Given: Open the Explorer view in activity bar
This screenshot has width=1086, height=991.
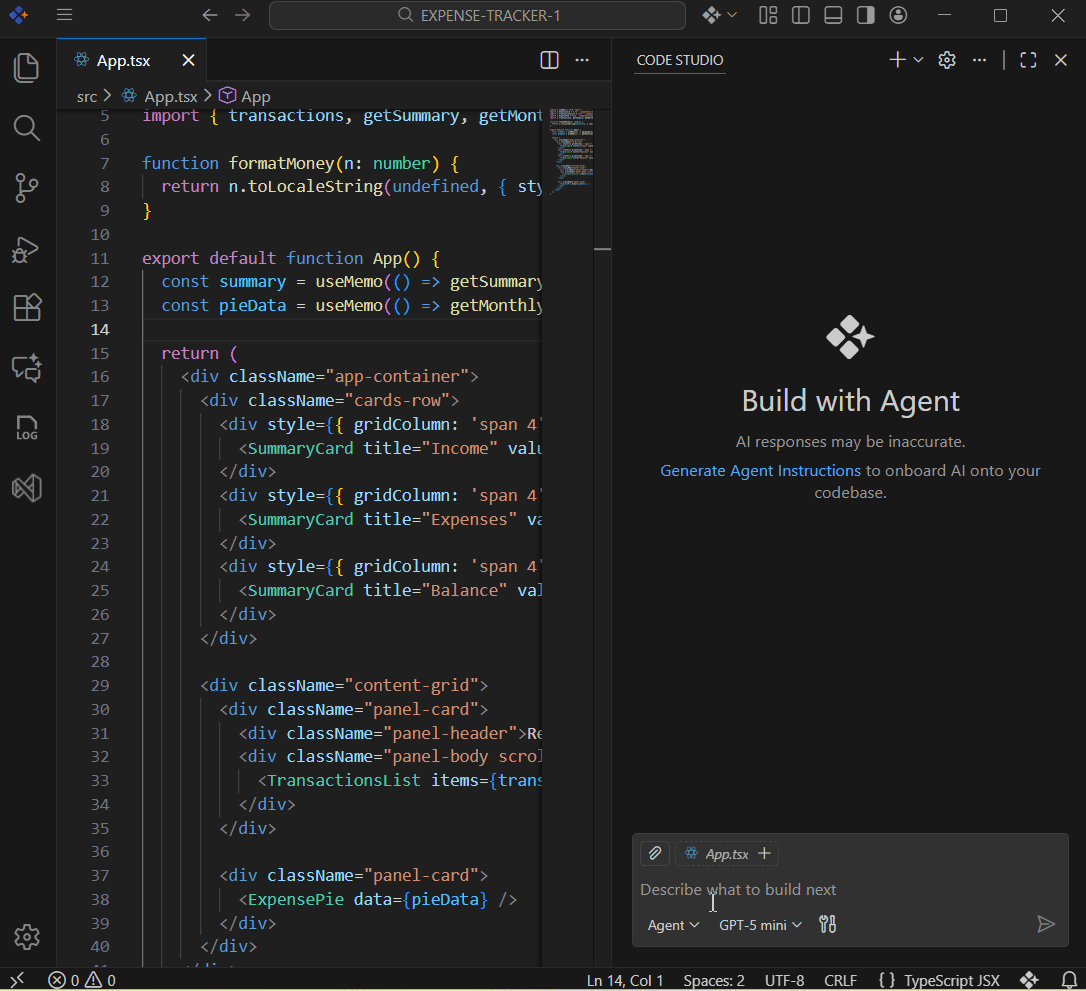Looking at the screenshot, I should [x=27, y=68].
